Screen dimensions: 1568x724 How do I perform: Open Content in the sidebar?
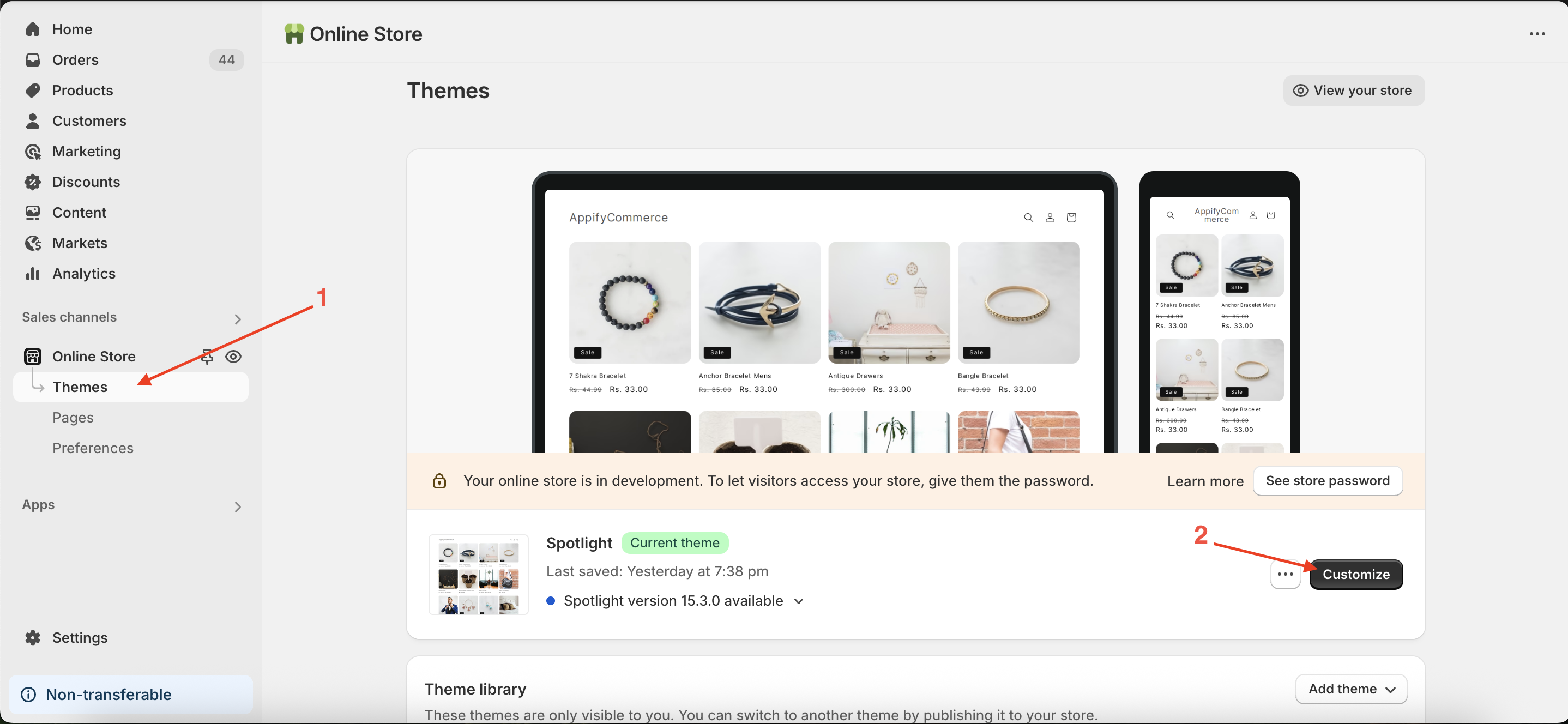tap(79, 212)
